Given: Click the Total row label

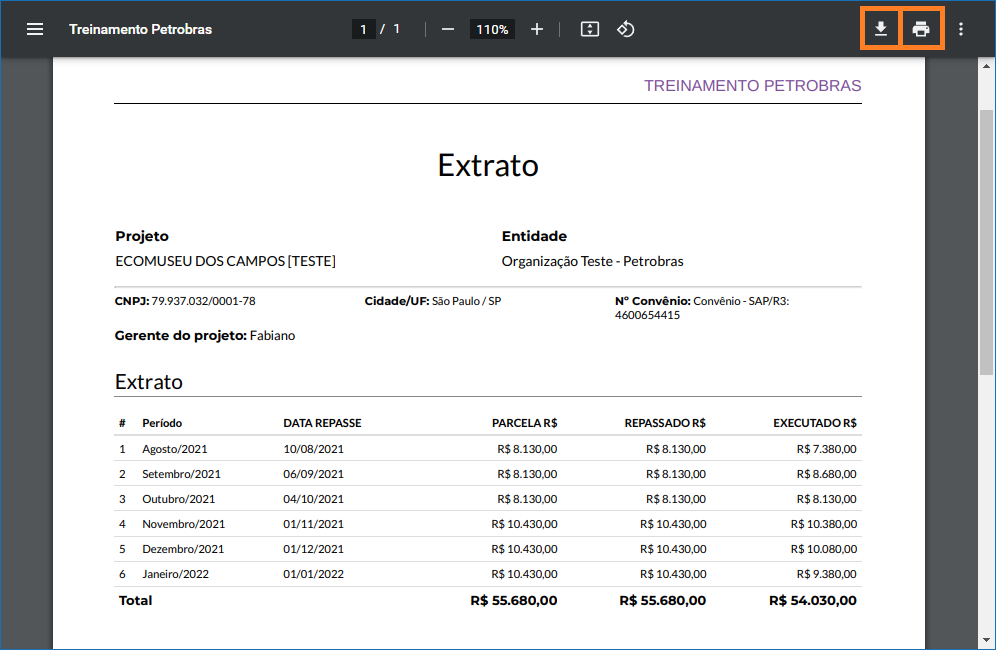Looking at the screenshot, I should [x=135, y=600].
